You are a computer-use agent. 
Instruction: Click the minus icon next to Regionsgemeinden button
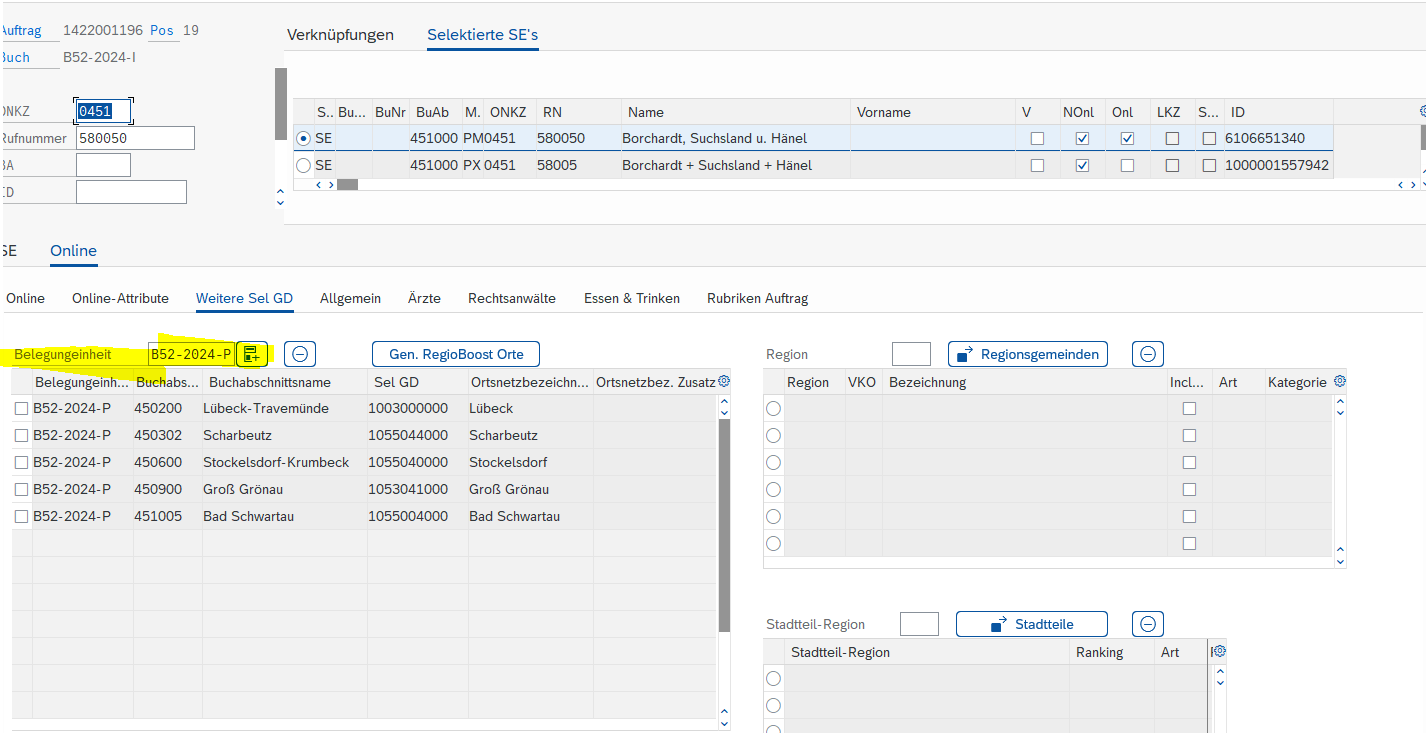[1148, 354]
